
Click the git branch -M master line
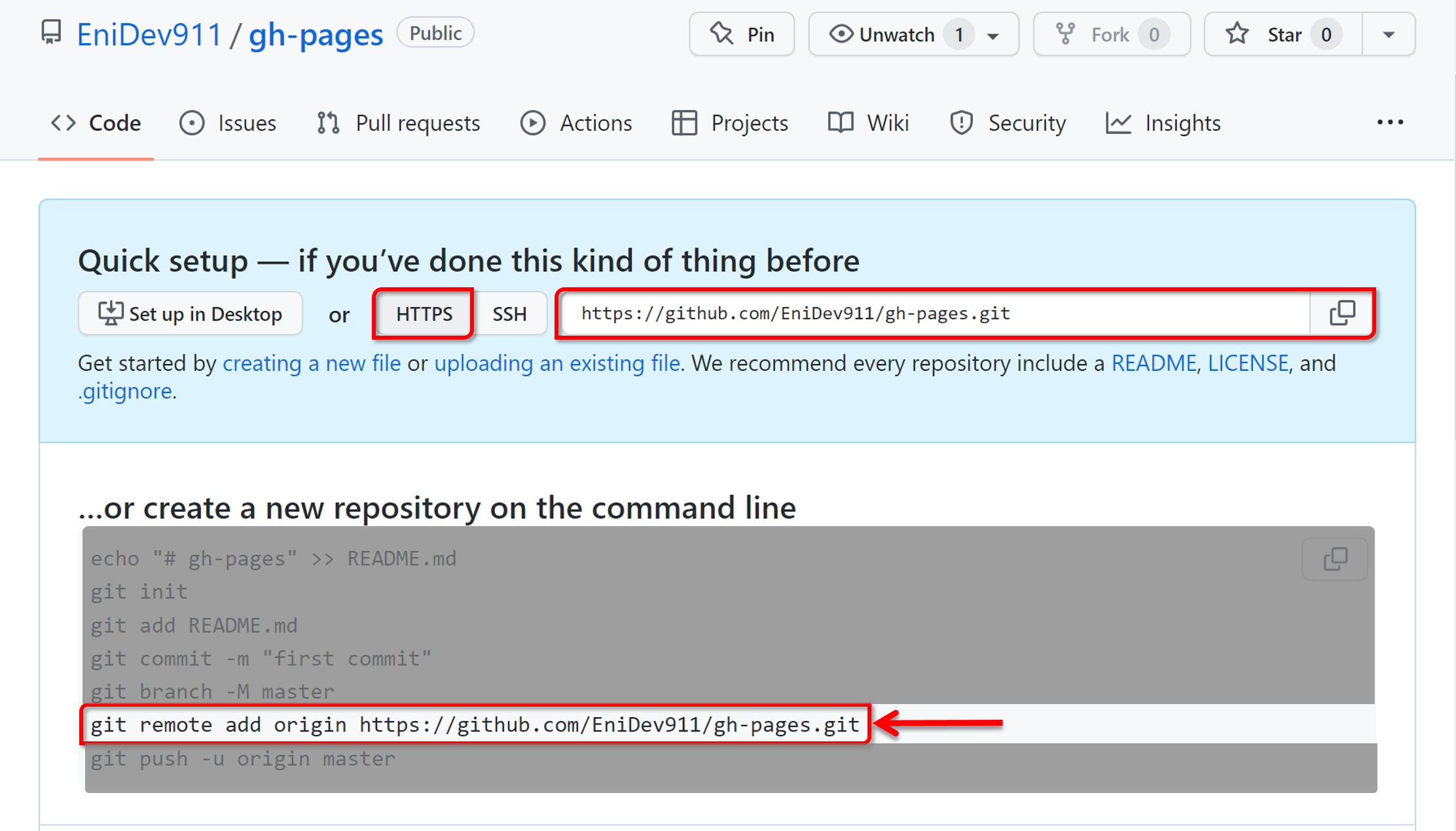pos(212,692)
